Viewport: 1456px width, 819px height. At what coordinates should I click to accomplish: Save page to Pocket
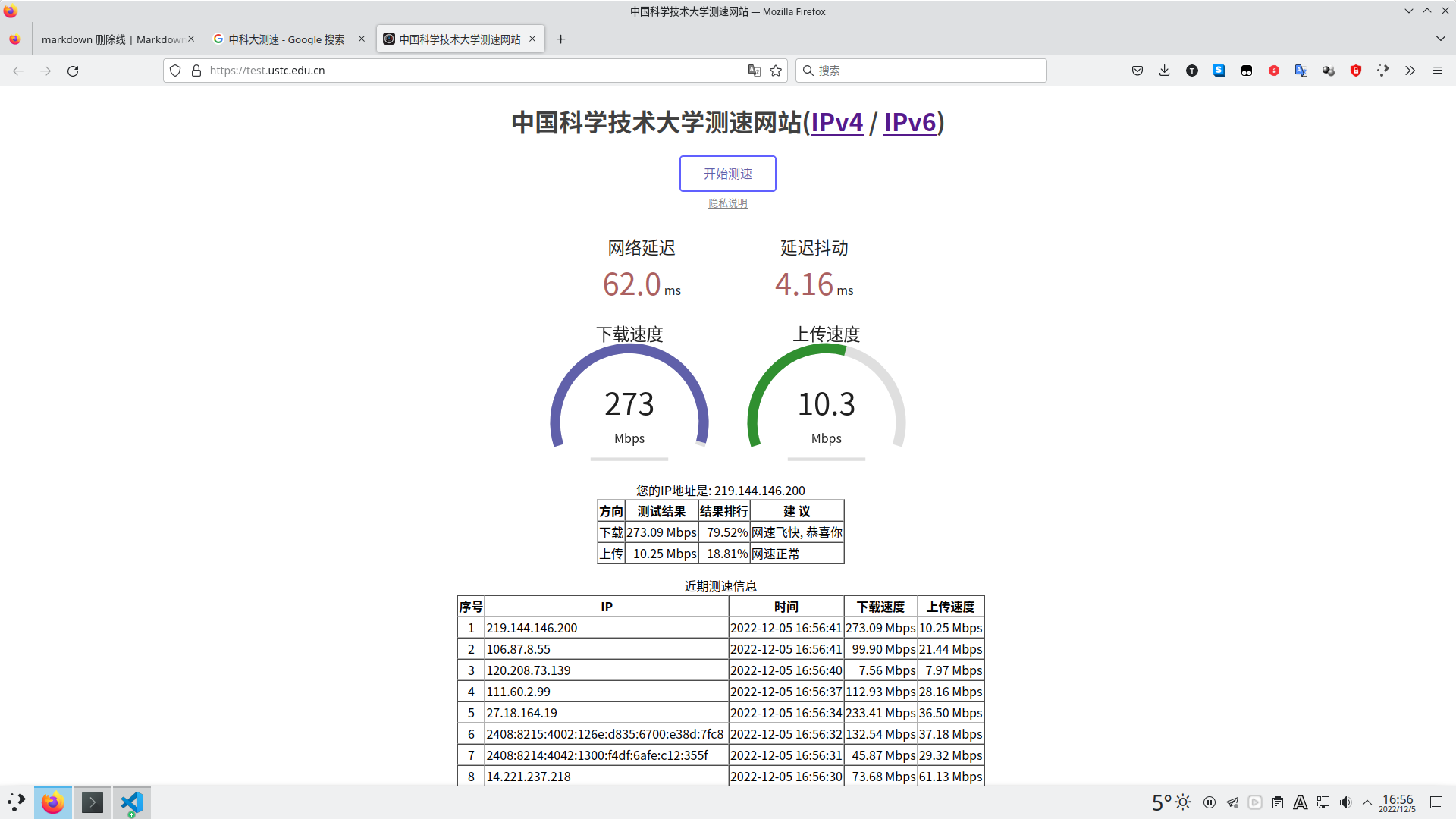click(x=1137, y=71)
